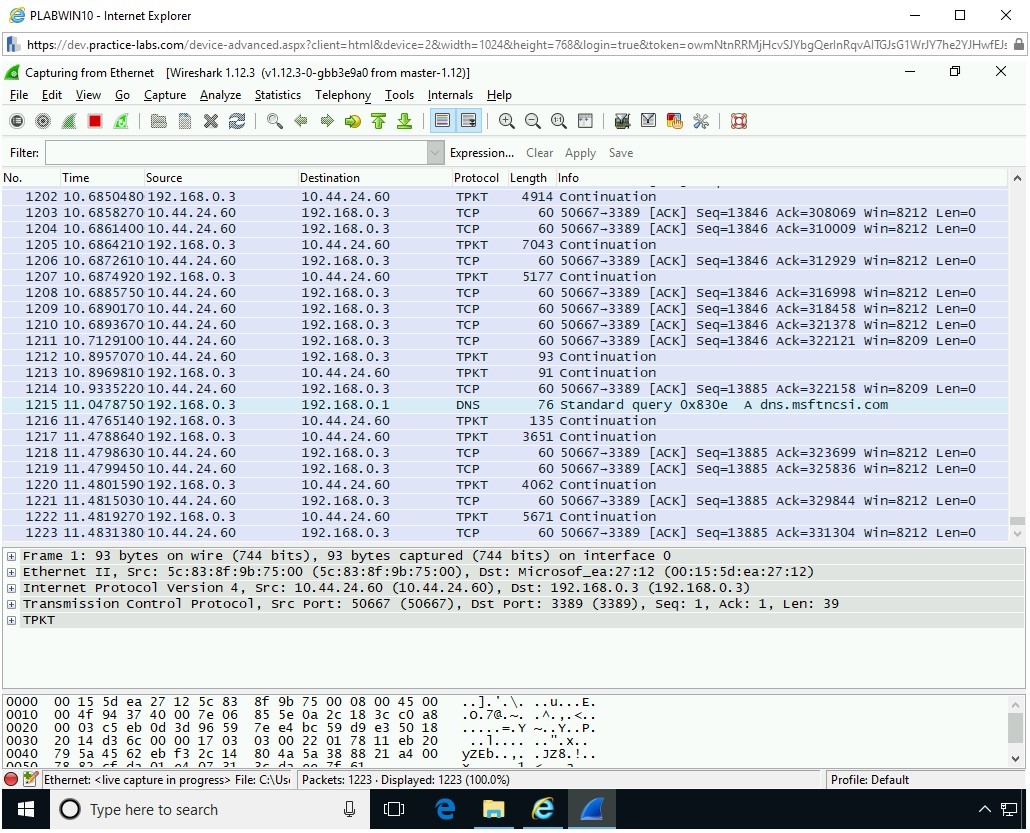Jump to the last packet
The image size is (1030, 833).
click(404, 121)
